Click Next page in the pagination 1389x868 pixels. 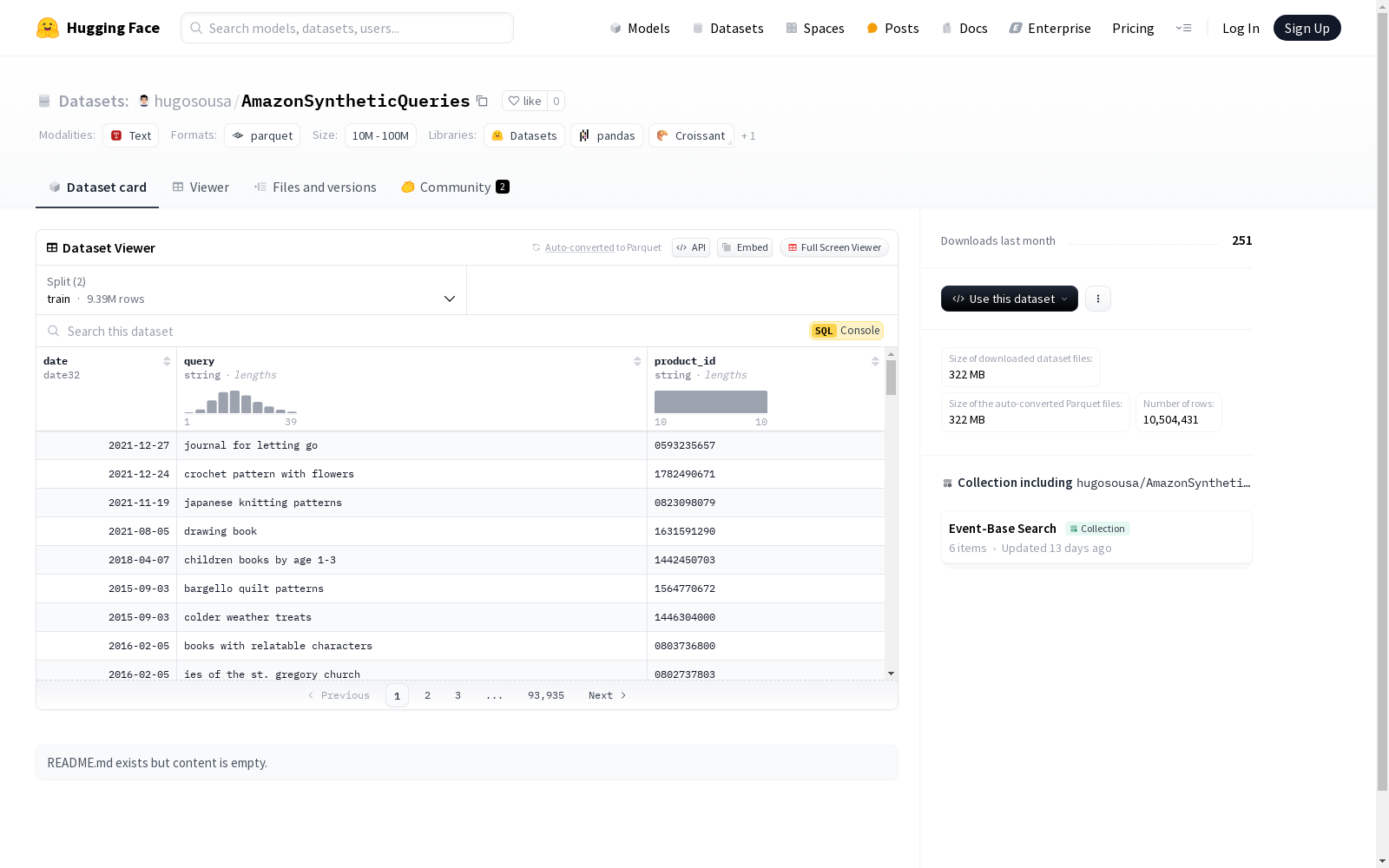(x=607, y=695)
